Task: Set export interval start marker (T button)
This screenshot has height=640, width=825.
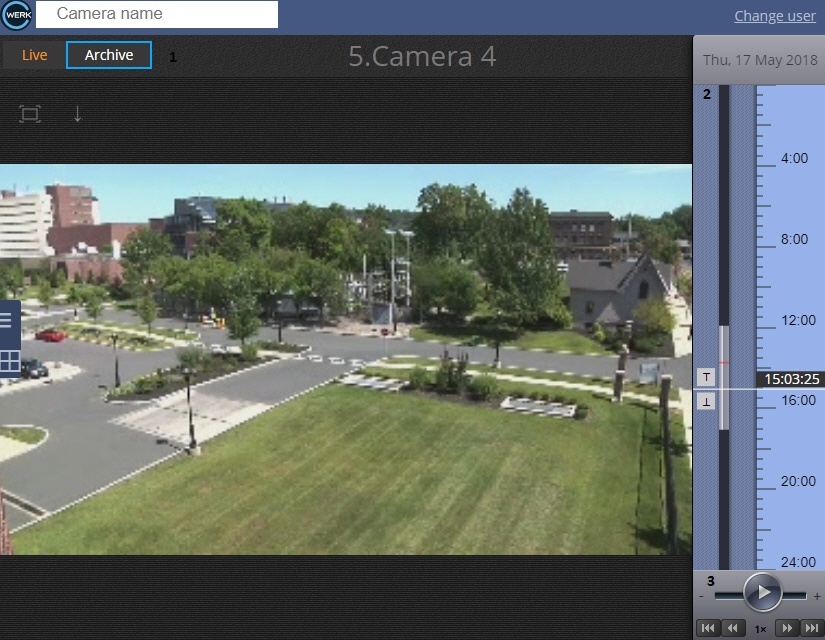Action: pos(706,377)
